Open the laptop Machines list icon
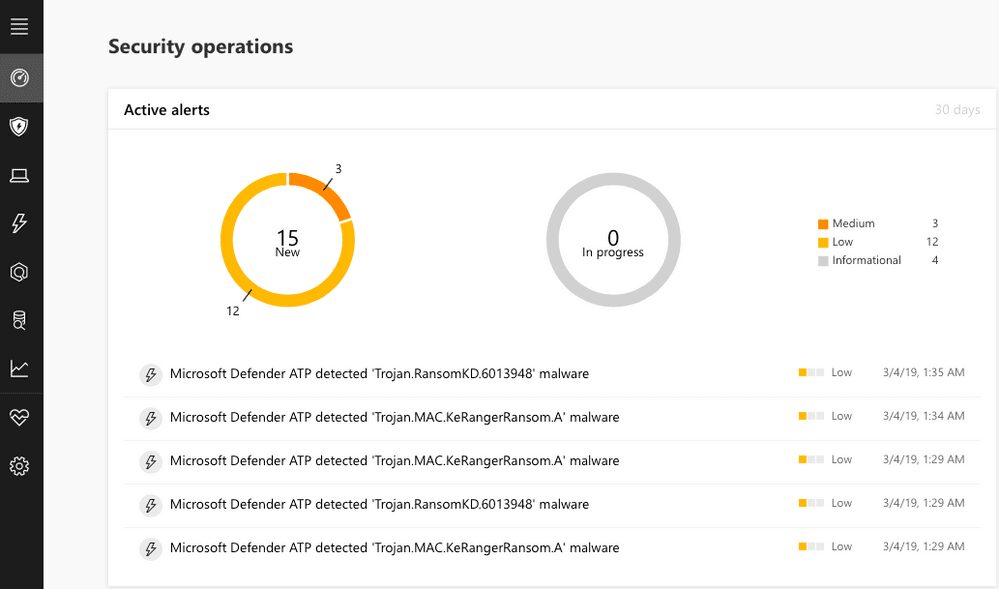Image resolution: width=999 pixels, height=589 pixels. pyautogui.click(x=19, y=176)
